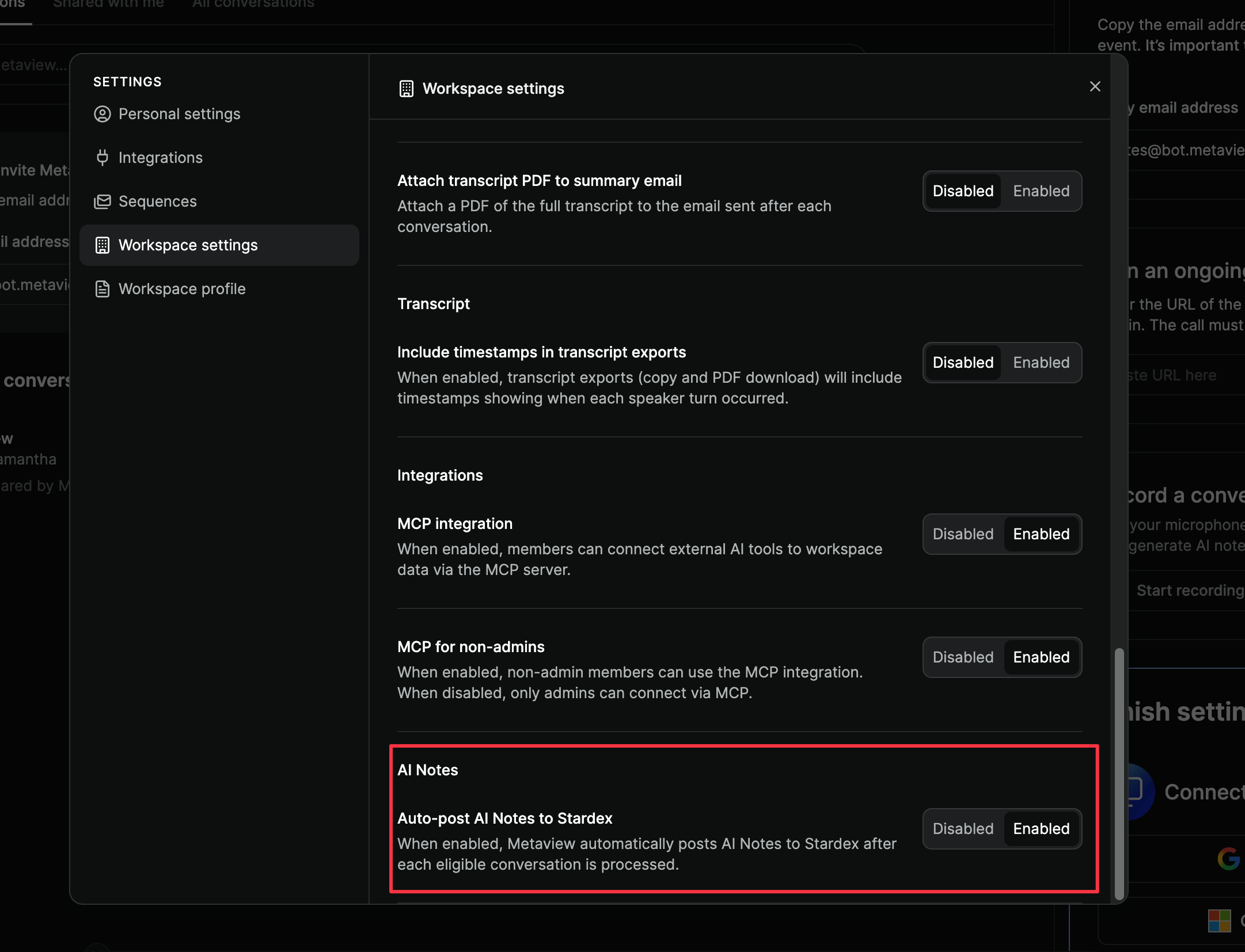Open Workspace profile page
1245x952 pixels.
pos(219,289)
